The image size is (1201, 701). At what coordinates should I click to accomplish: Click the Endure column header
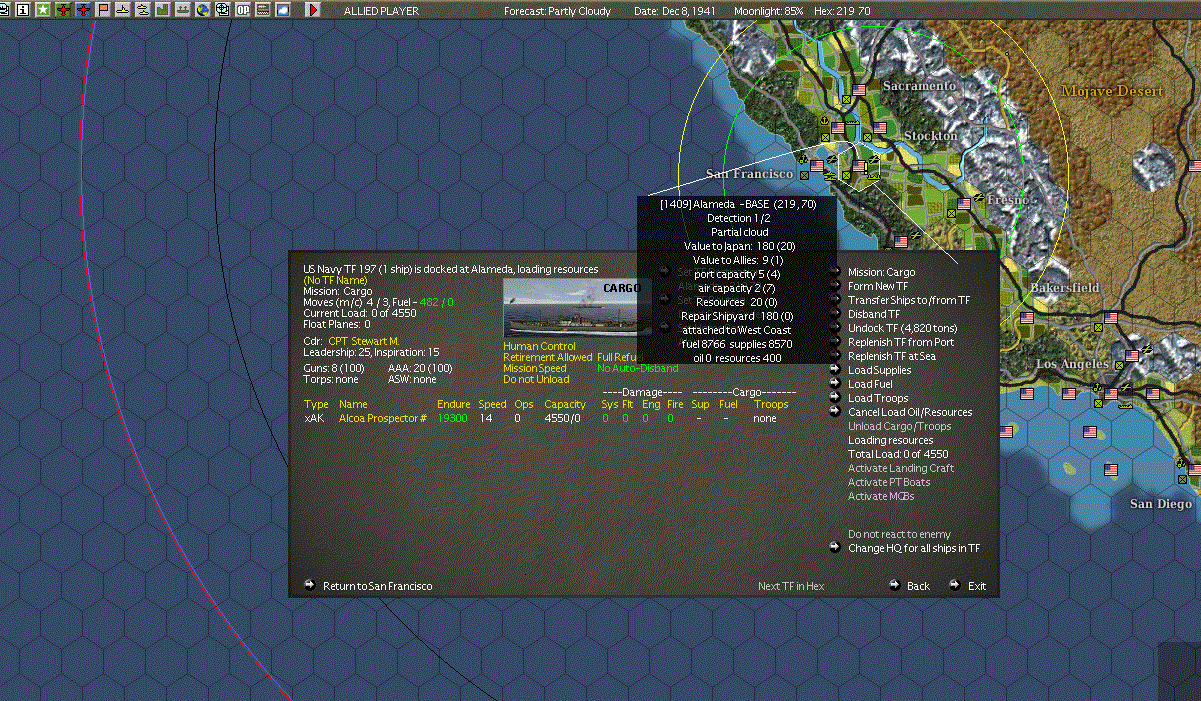pyautogui.click(x=453, y=404)
